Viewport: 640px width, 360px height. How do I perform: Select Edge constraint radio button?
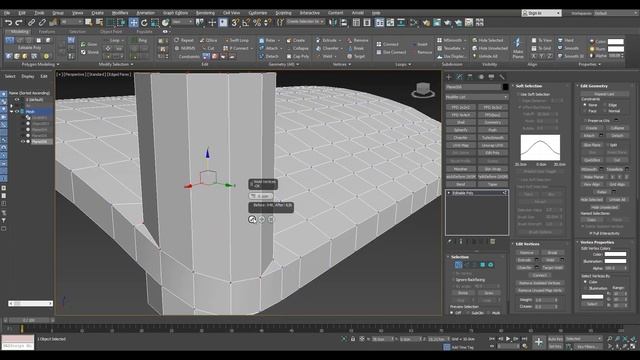pyautogui.click(x=605, y=105)
